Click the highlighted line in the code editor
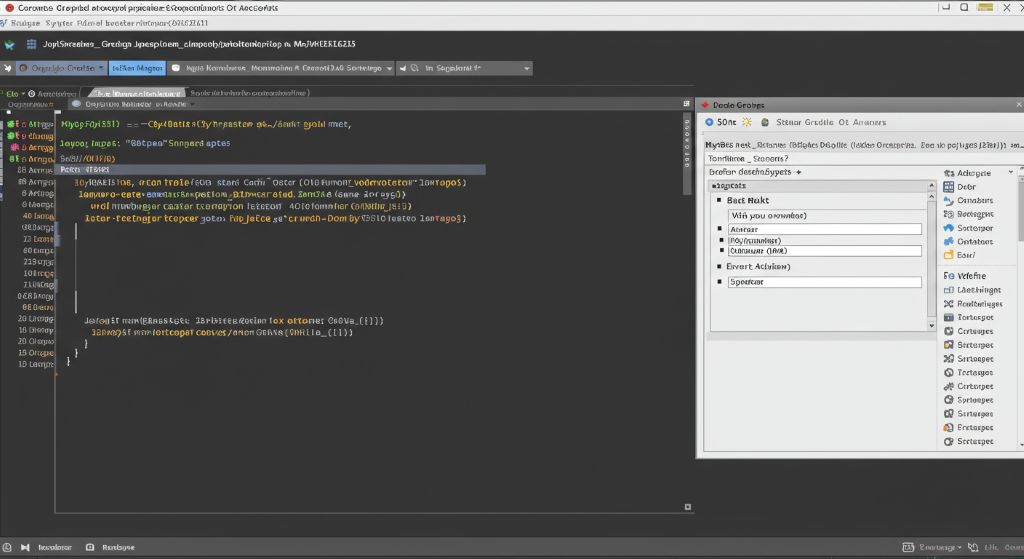Viewport: 1024px width, 559px height. point(270,170)
